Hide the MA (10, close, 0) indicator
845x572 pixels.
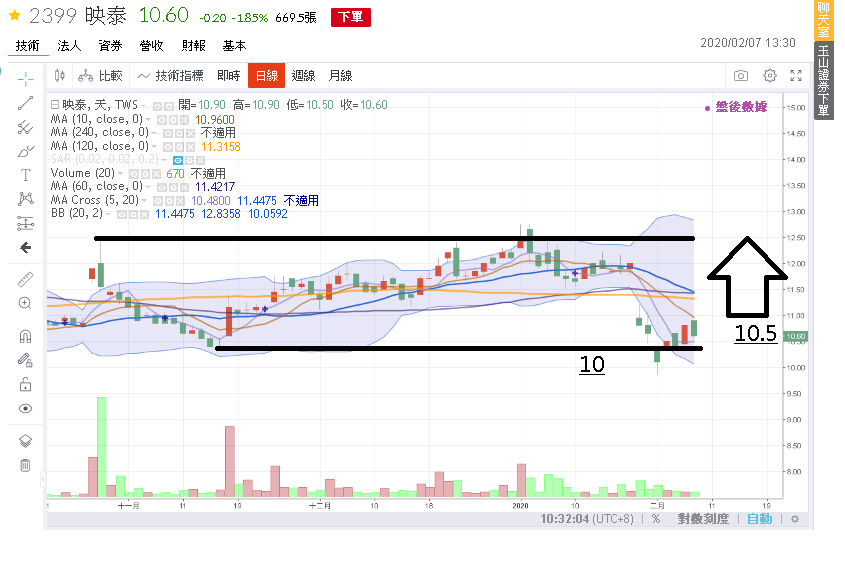pyautogui.click(x=162, y=120)
